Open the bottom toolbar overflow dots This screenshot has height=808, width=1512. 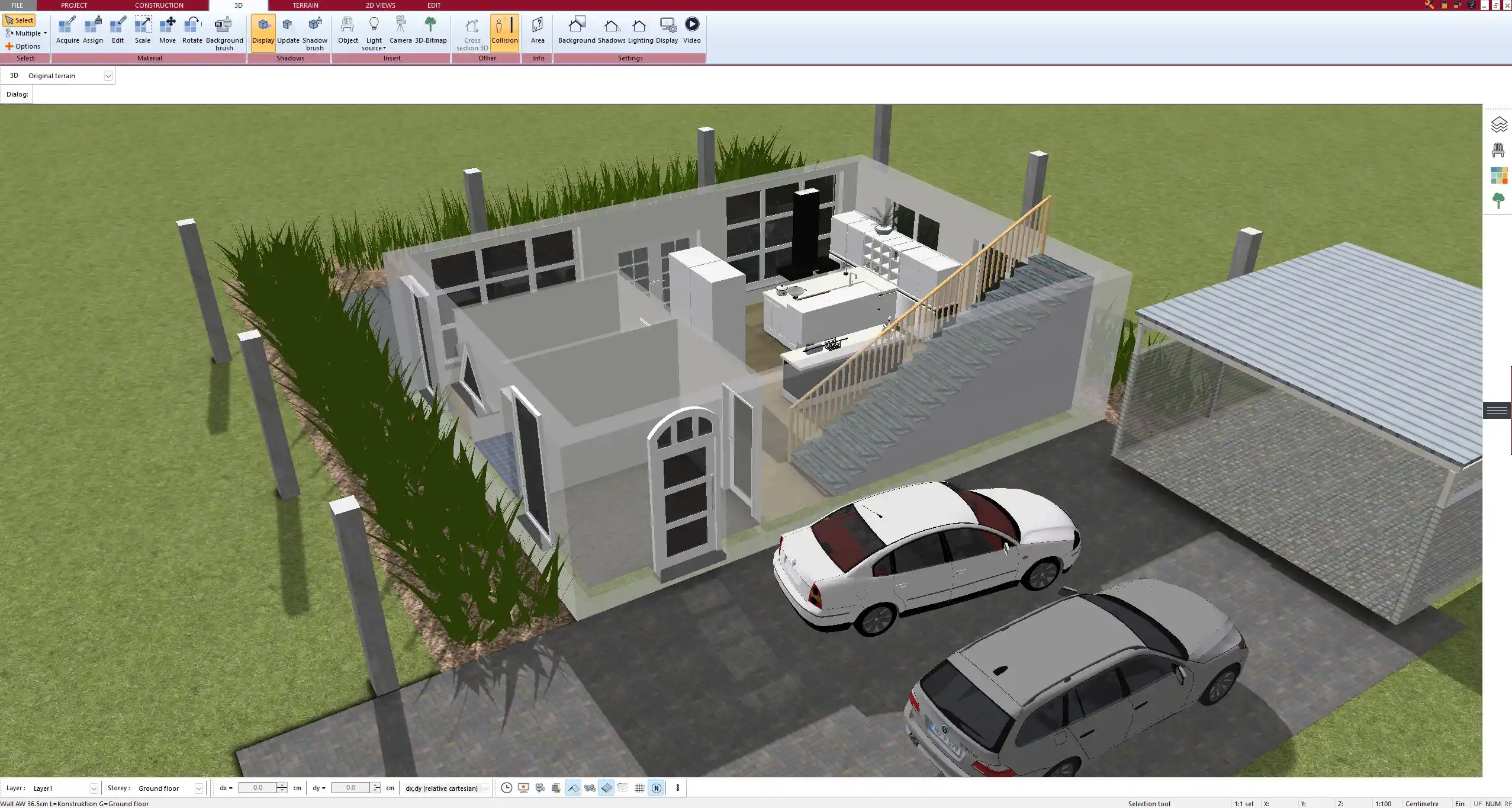(x=678, y=788)
